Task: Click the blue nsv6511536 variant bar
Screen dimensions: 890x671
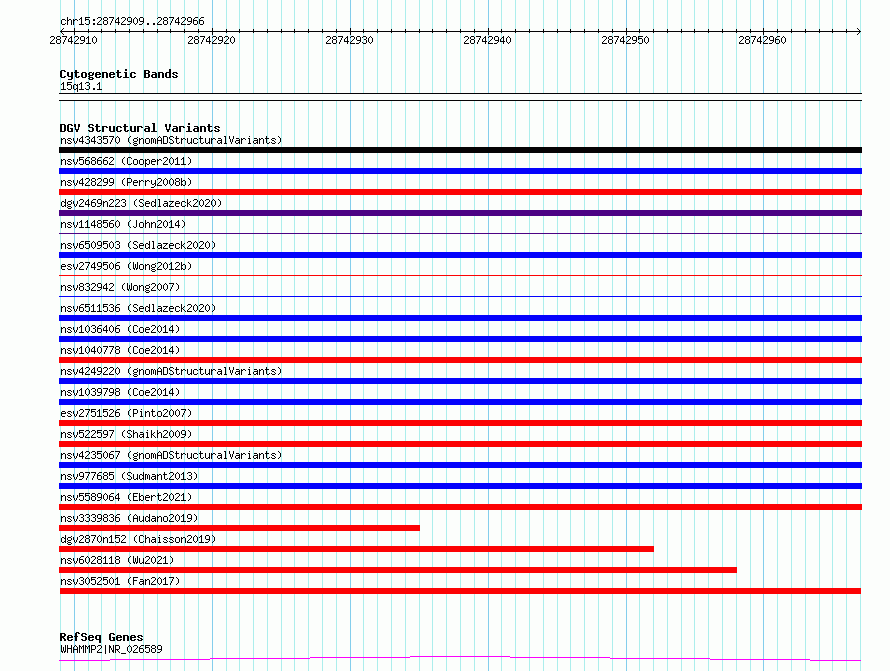Action: click(x=460, y=318)
